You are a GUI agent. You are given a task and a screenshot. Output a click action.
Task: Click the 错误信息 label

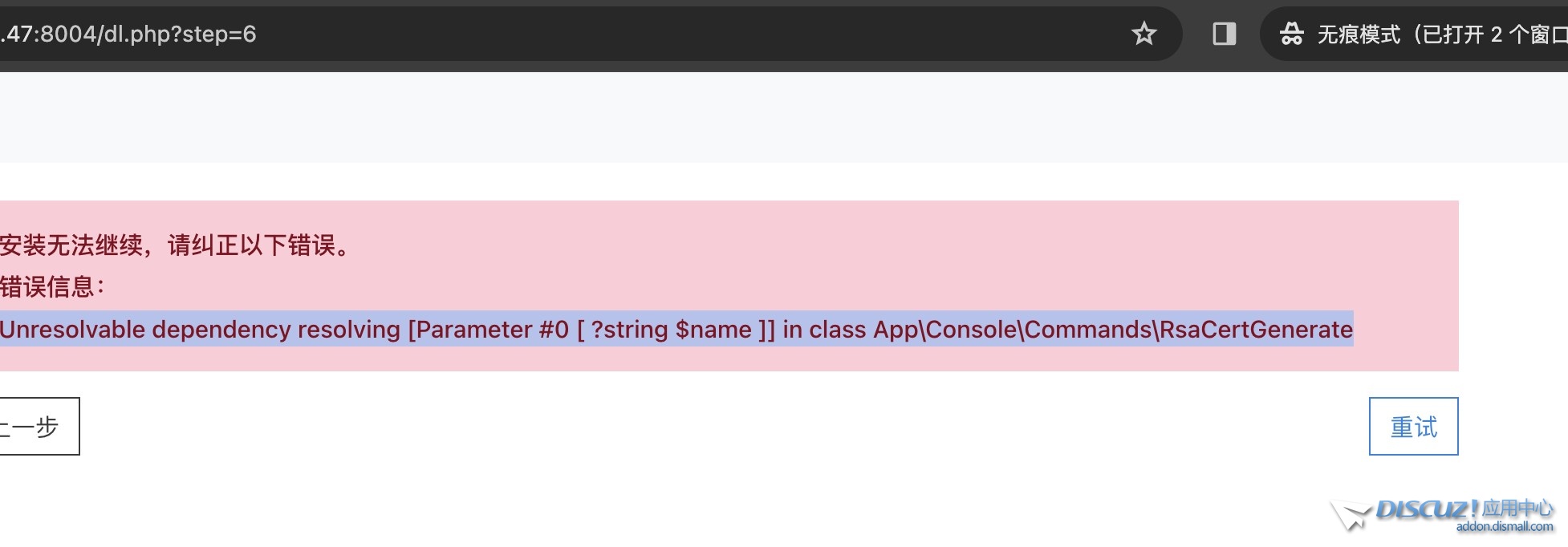point(51,286)
